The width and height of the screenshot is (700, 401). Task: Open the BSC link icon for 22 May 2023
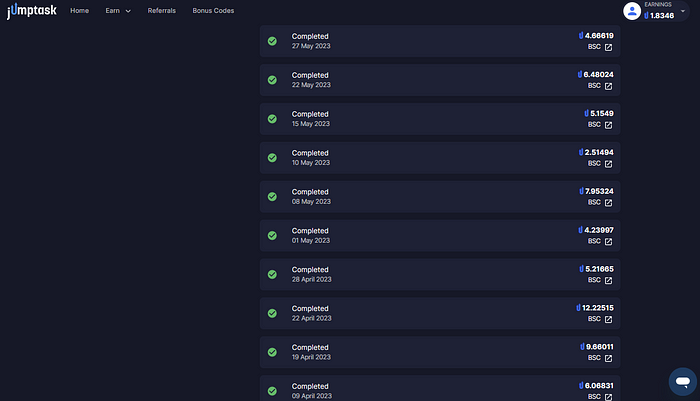coord(608,86)
